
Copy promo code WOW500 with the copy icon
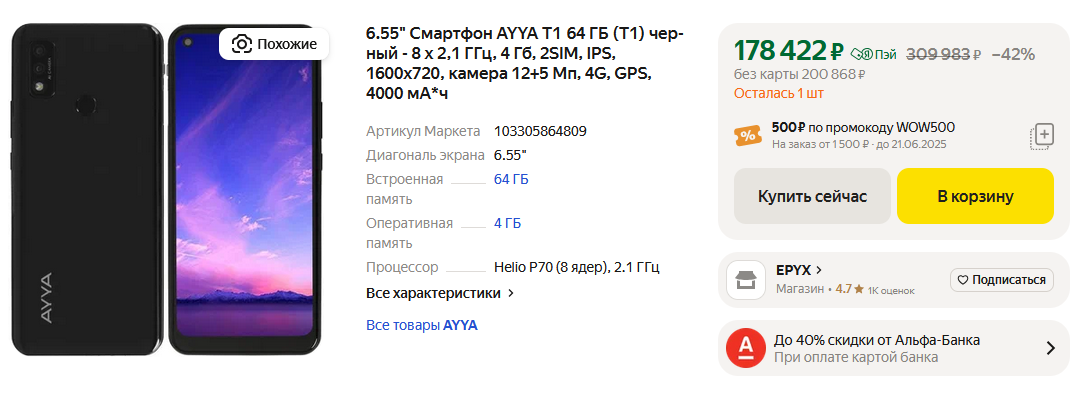[1043, 136]
